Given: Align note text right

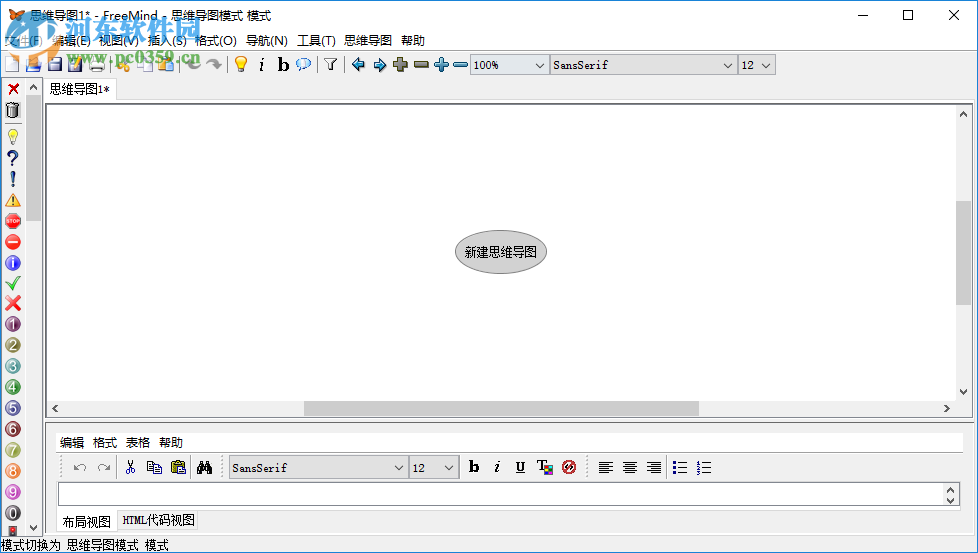Looking at the screenshot, I should pos(654,467).
